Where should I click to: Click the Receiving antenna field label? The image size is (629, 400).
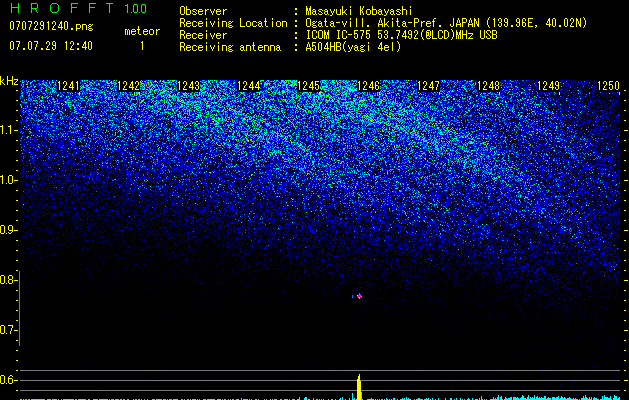[230, 47]
